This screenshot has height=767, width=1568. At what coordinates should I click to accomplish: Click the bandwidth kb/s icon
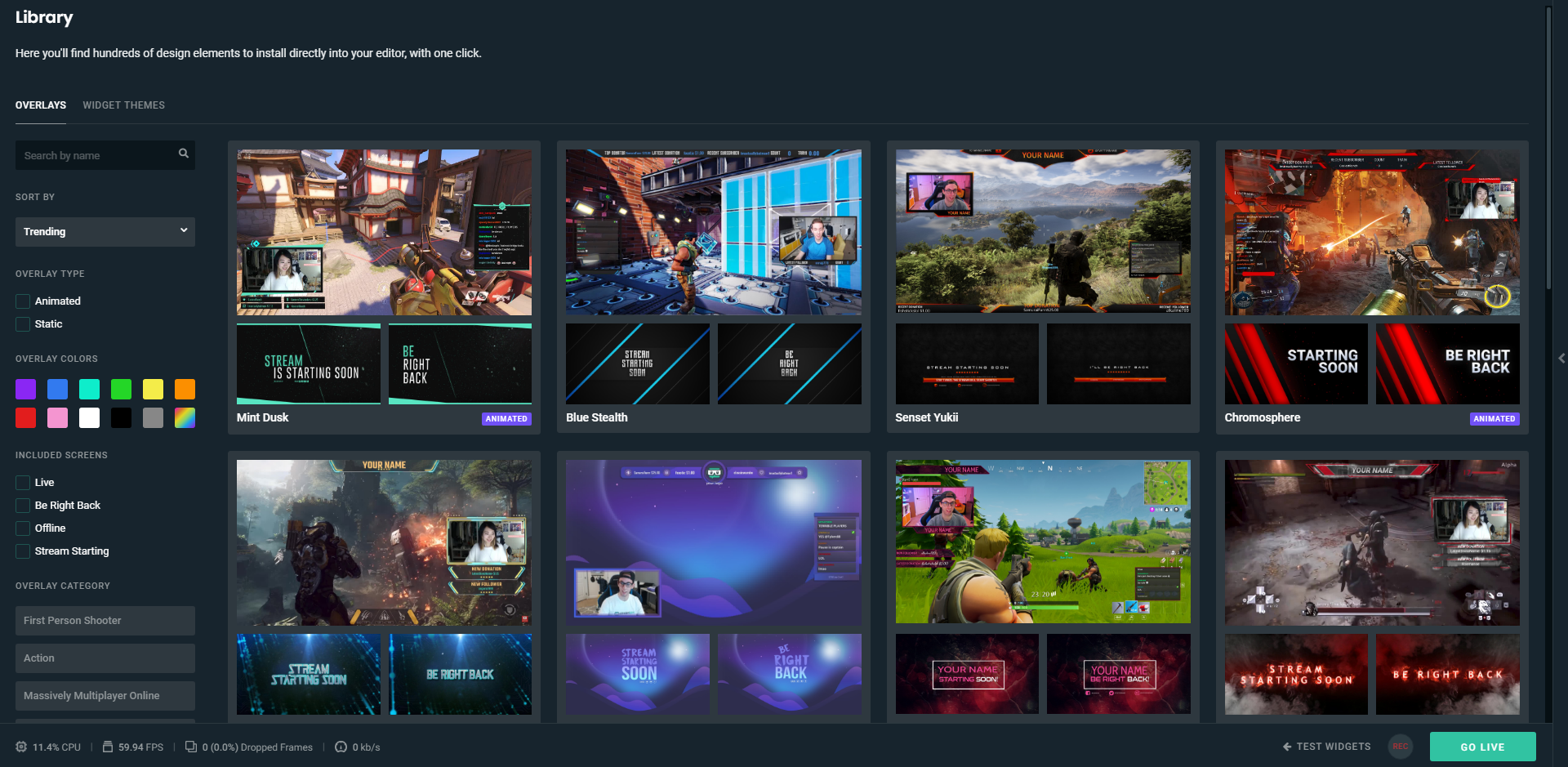pyautogui.click(x=341, y=747)
